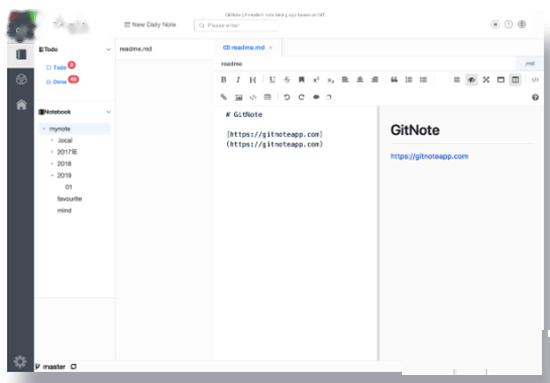Apply strikethrough formatting
550x383 pixels.
click(x=287, y=80)
